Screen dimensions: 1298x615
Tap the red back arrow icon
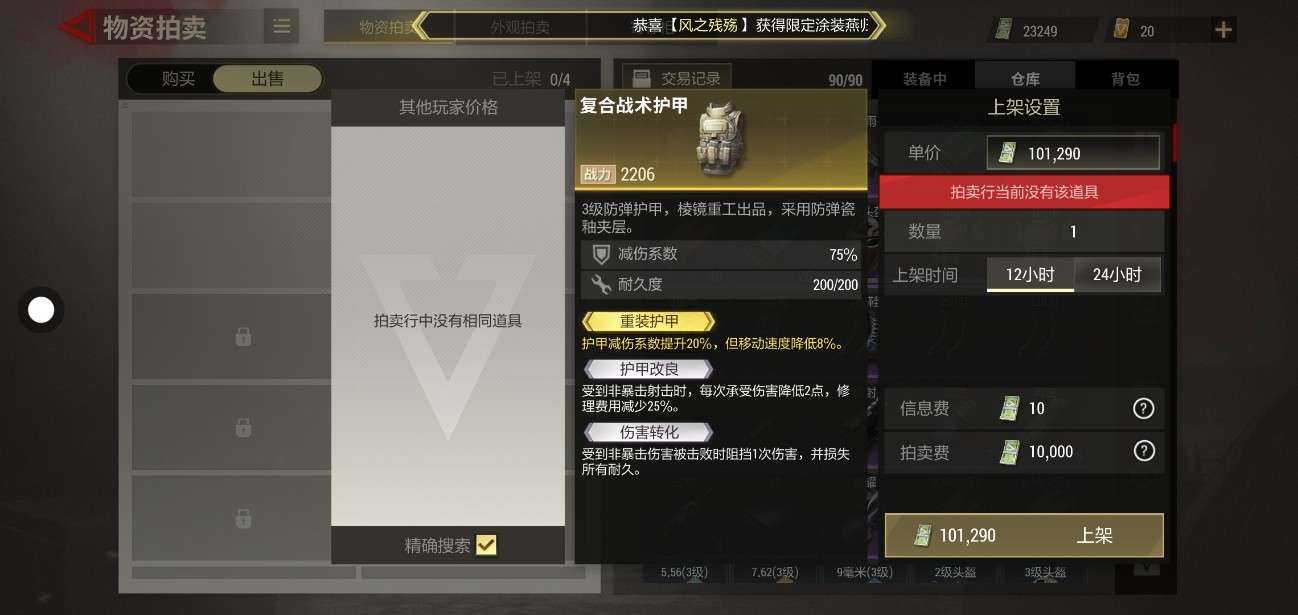click(x=77, y=27)
